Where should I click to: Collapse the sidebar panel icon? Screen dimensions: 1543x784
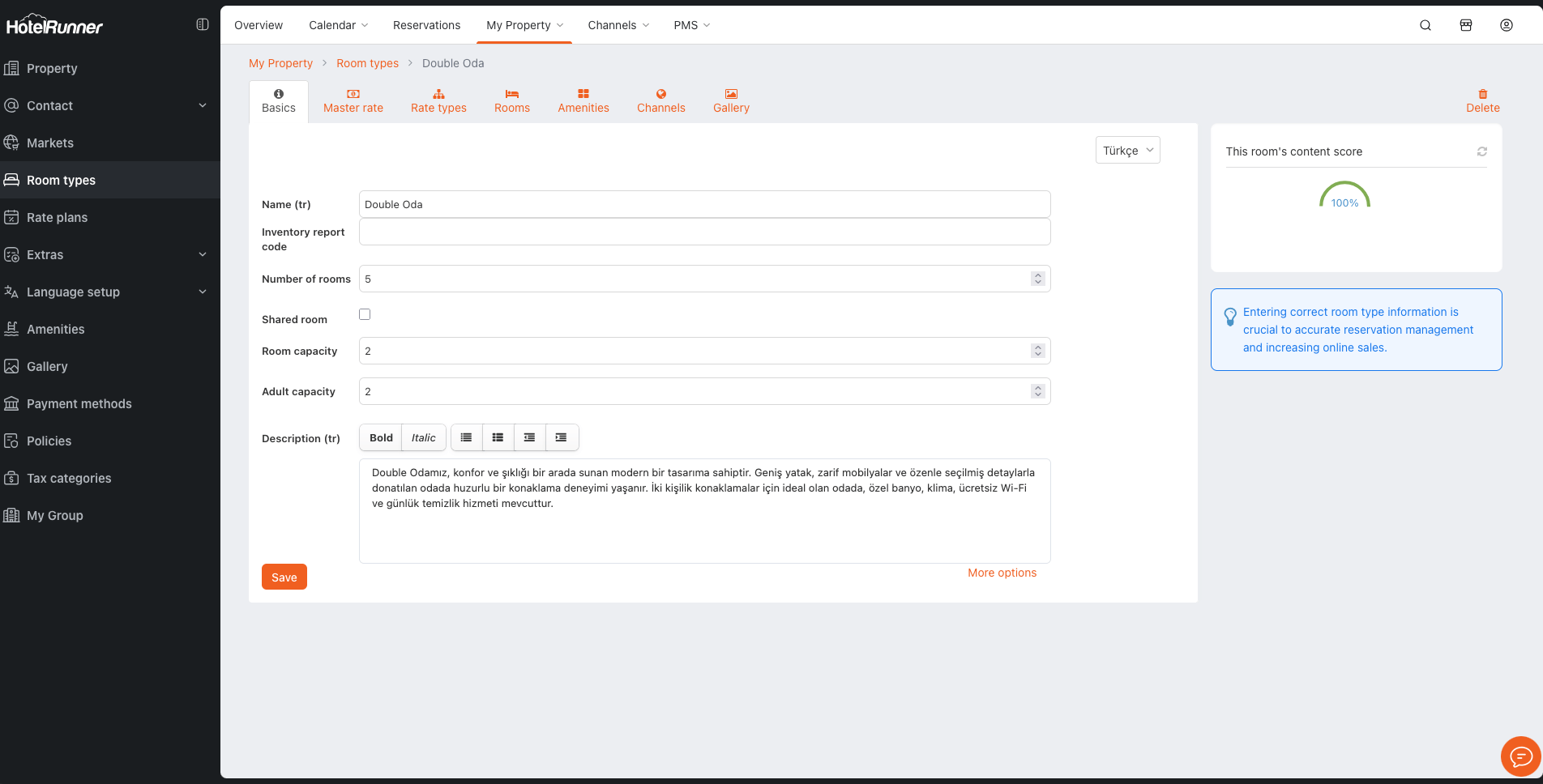[x=203, y=25]
